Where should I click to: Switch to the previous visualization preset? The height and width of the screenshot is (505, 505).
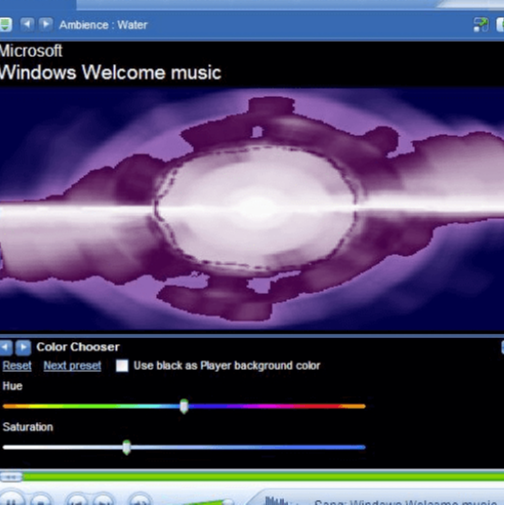27,24
